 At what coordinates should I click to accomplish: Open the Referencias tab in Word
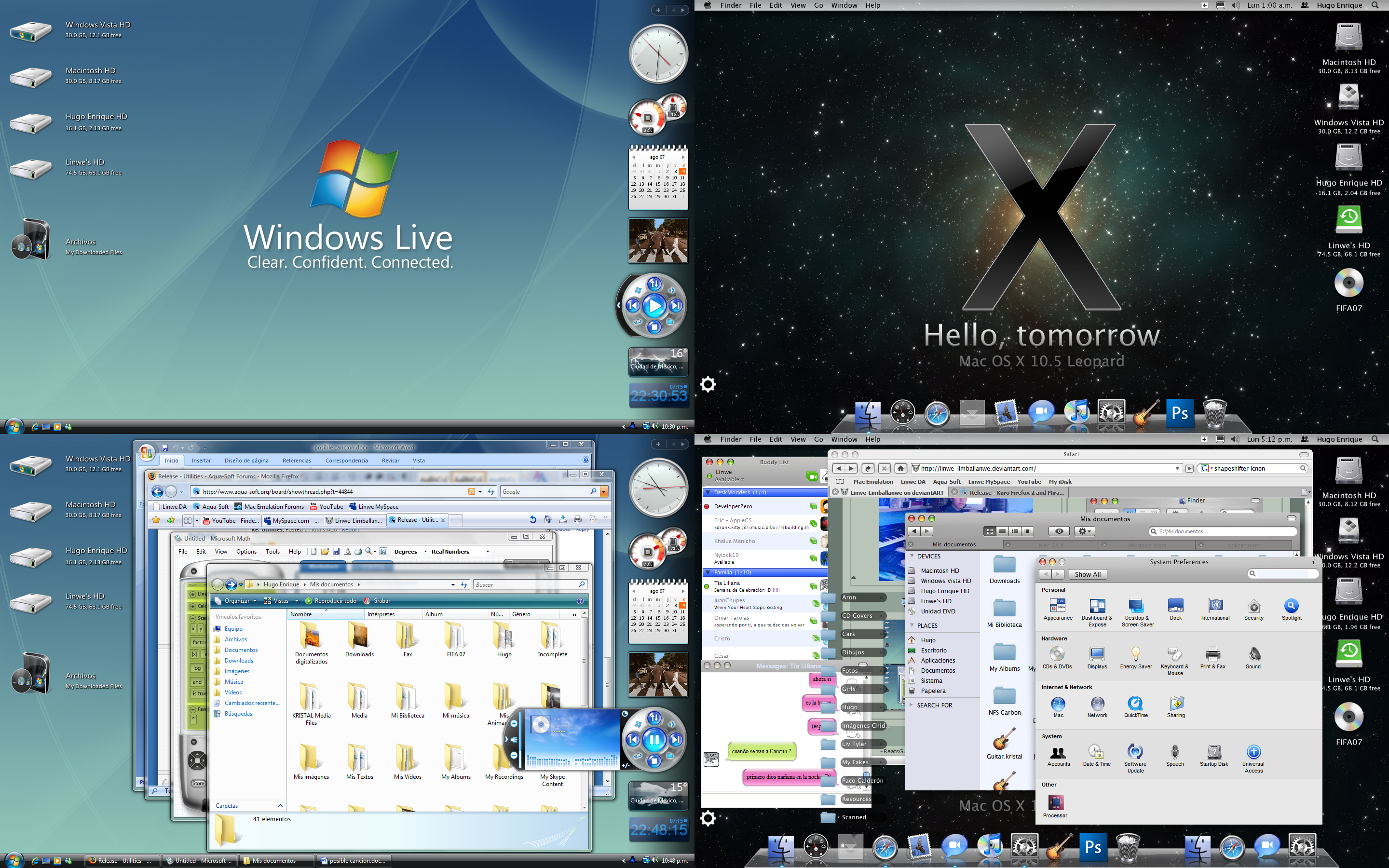tap(297, 461)
